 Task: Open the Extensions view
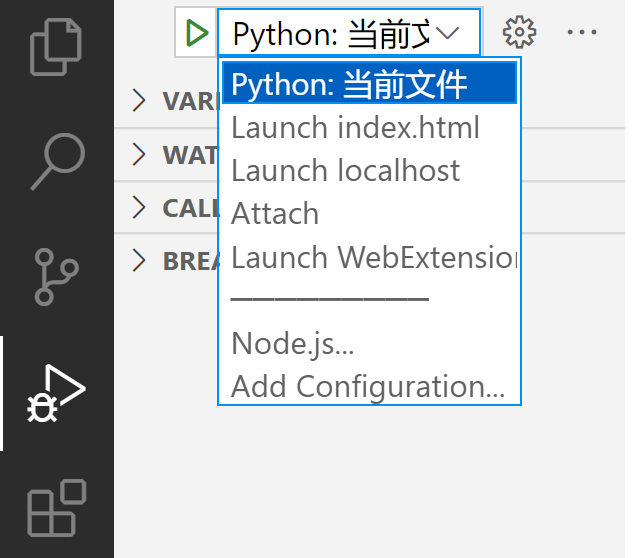tap(57, 508)
